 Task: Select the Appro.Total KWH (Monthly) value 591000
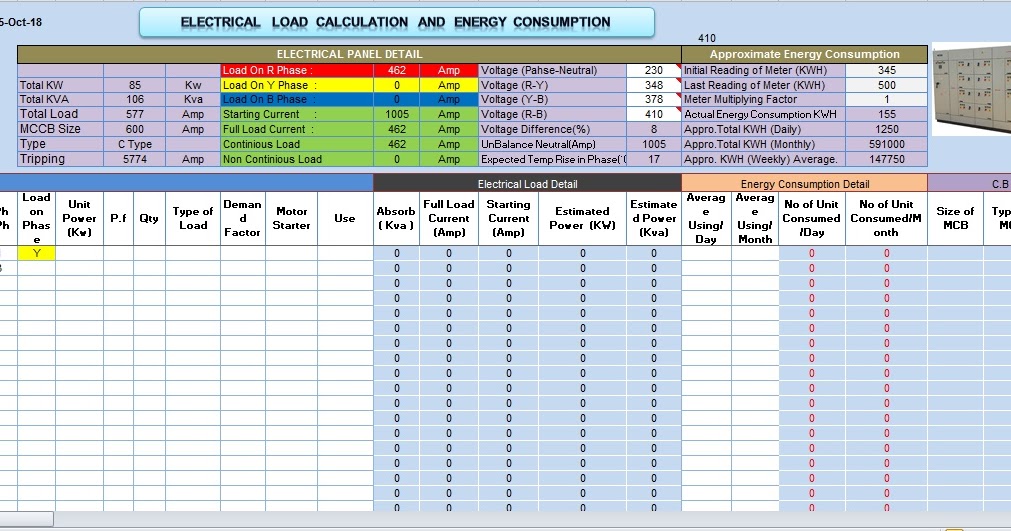coord(887,144)
